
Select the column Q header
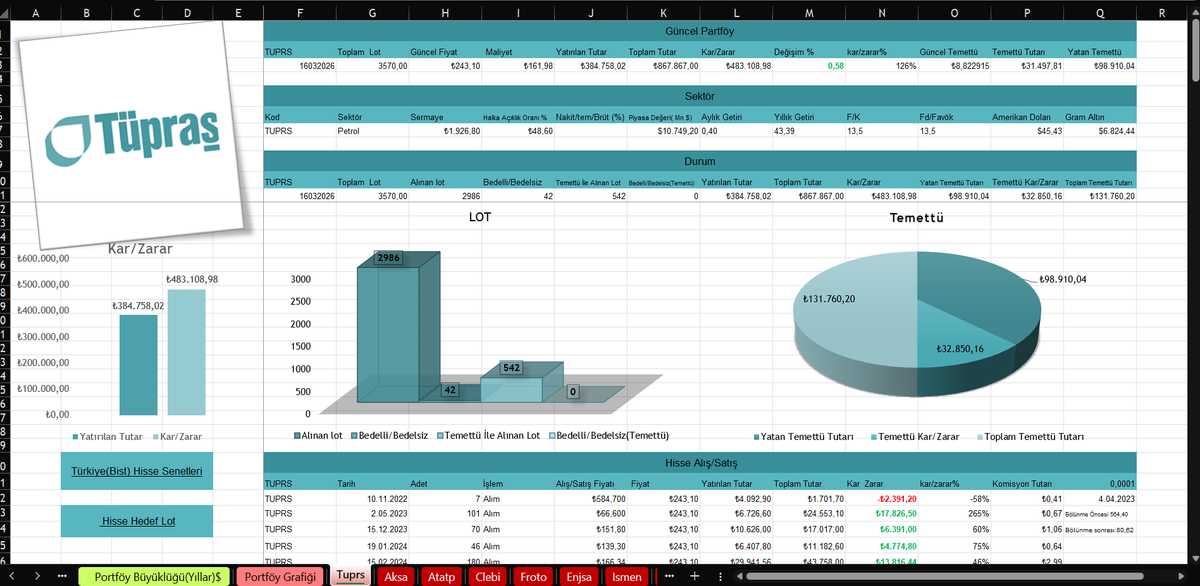click(x=1100, y=13)
